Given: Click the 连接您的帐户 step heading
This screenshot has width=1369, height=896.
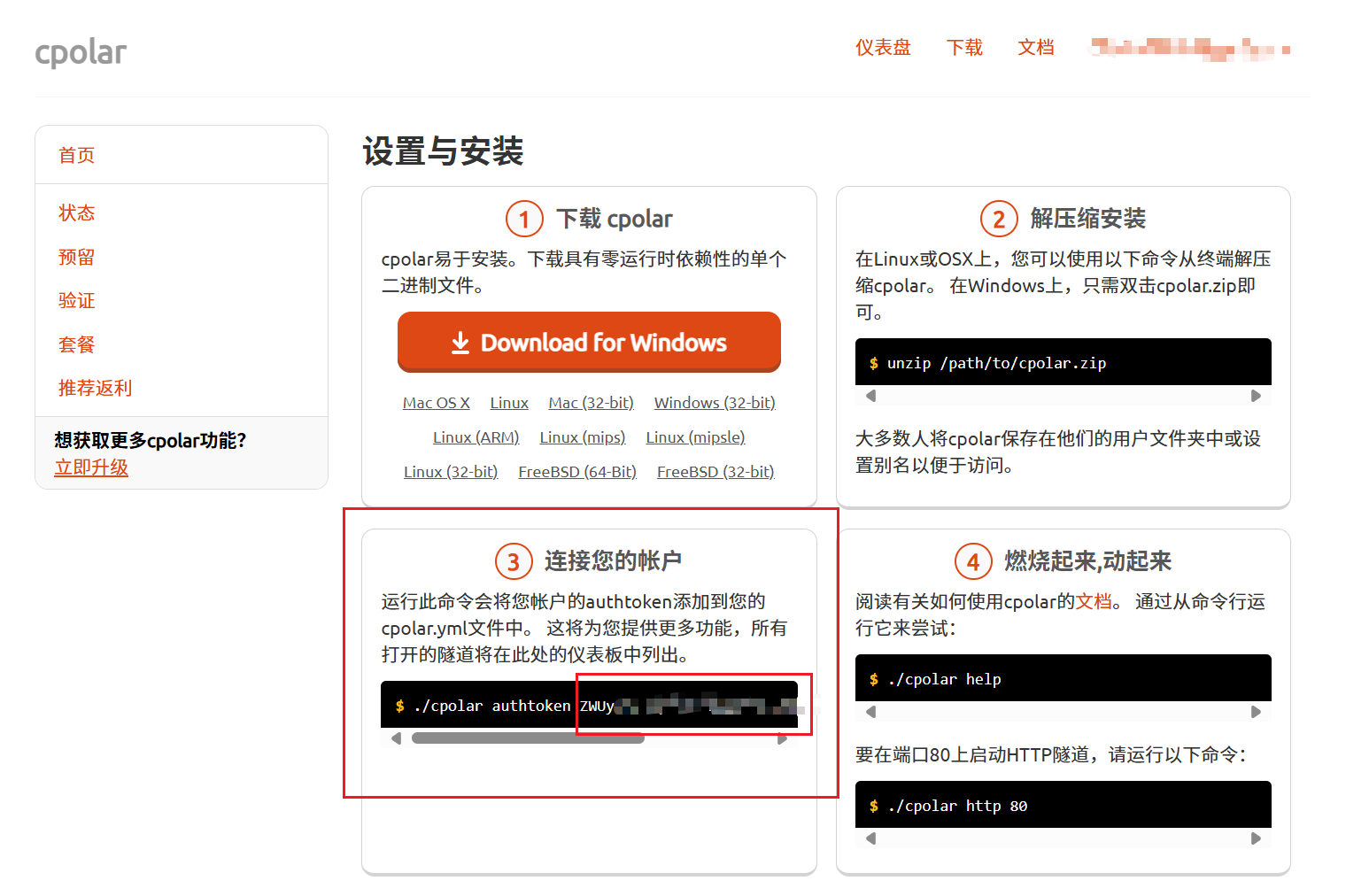Looking at the screenshot, I should tap(613, 561).
